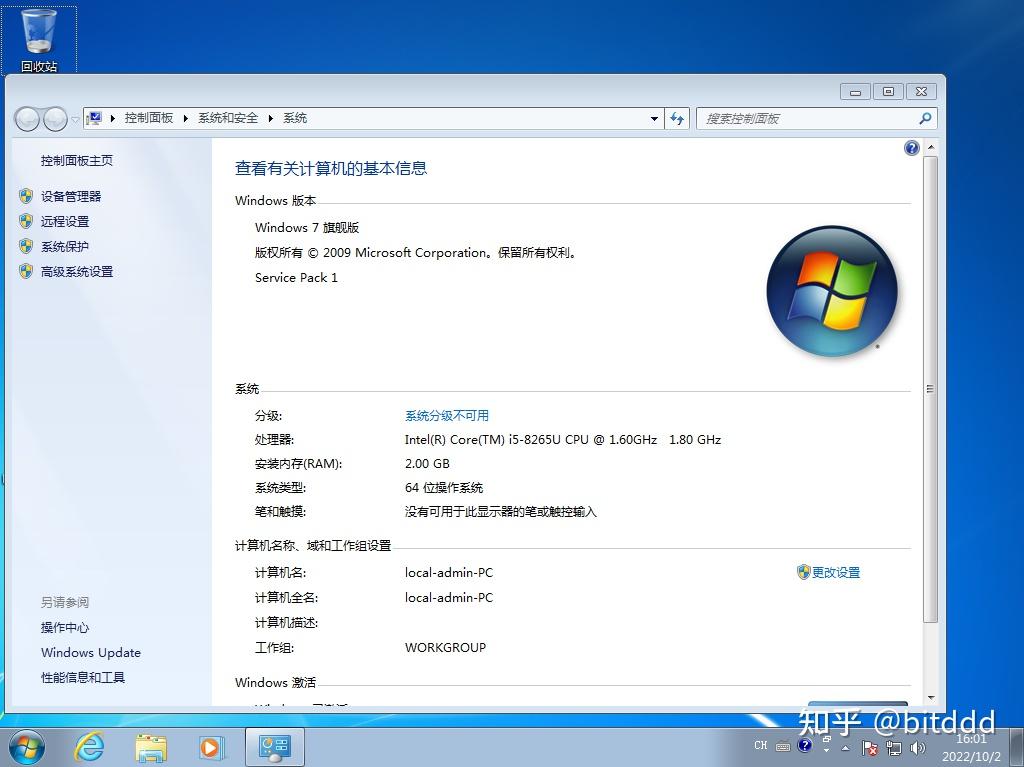Open the Start menu orb
Image resolution: width=1024 pixels, height=767 pixels.
coord(26,747)
